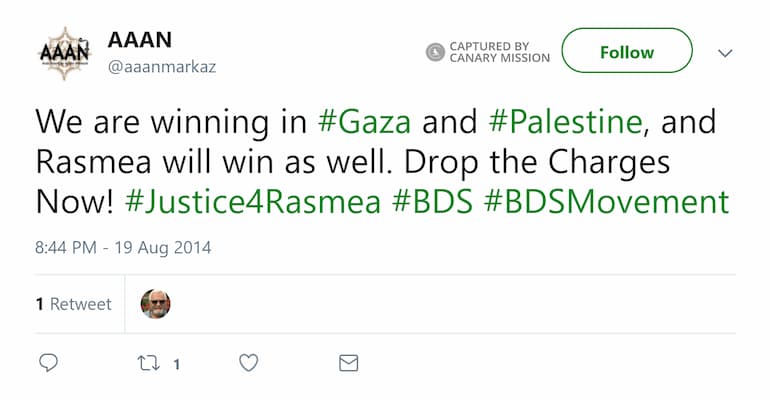Like the tweet with heart icon
Image resolution: width=770 pixels, height=400 pixels.
pyautogui.click(x=249, y=363)
